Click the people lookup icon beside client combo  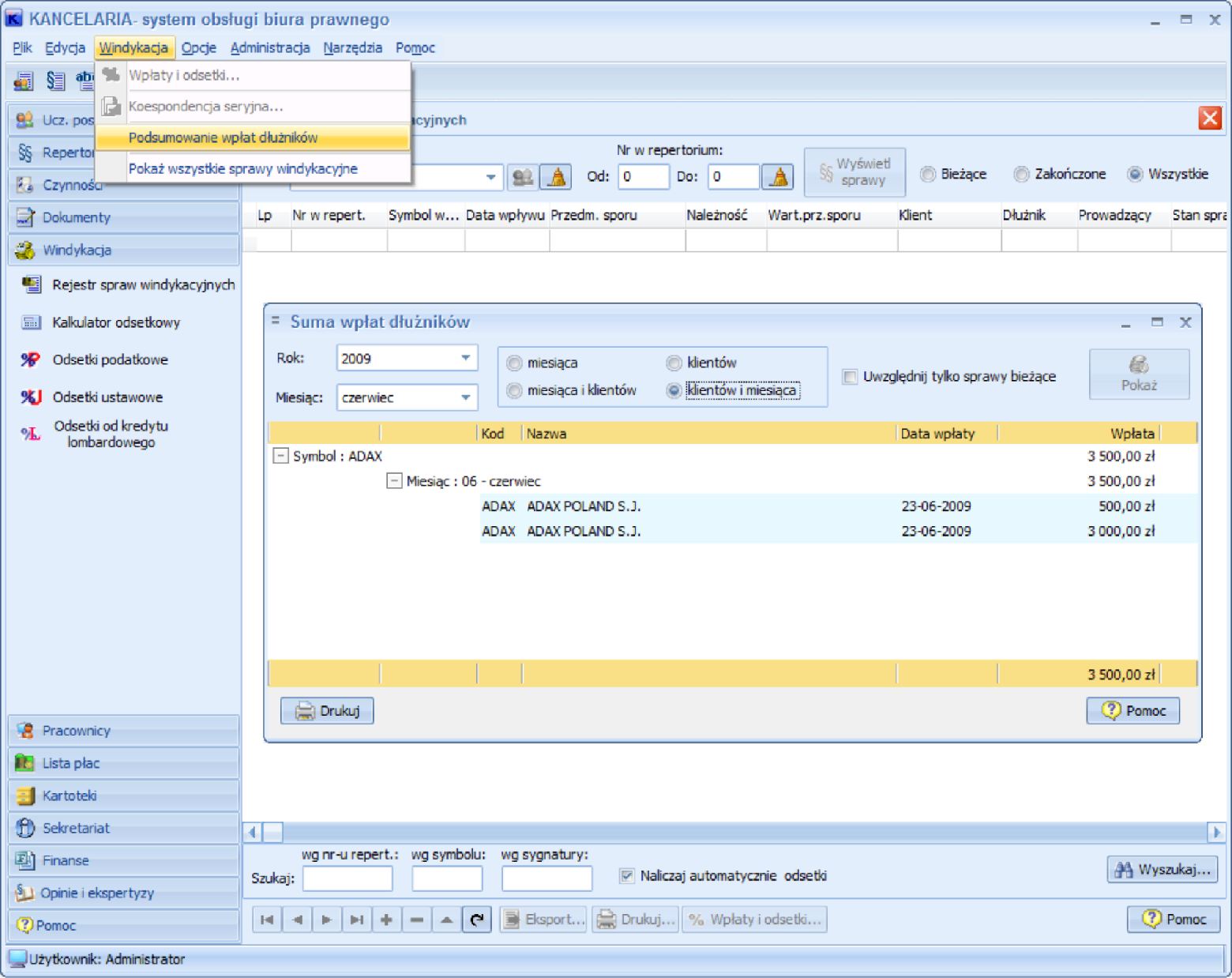coord(522,177)
